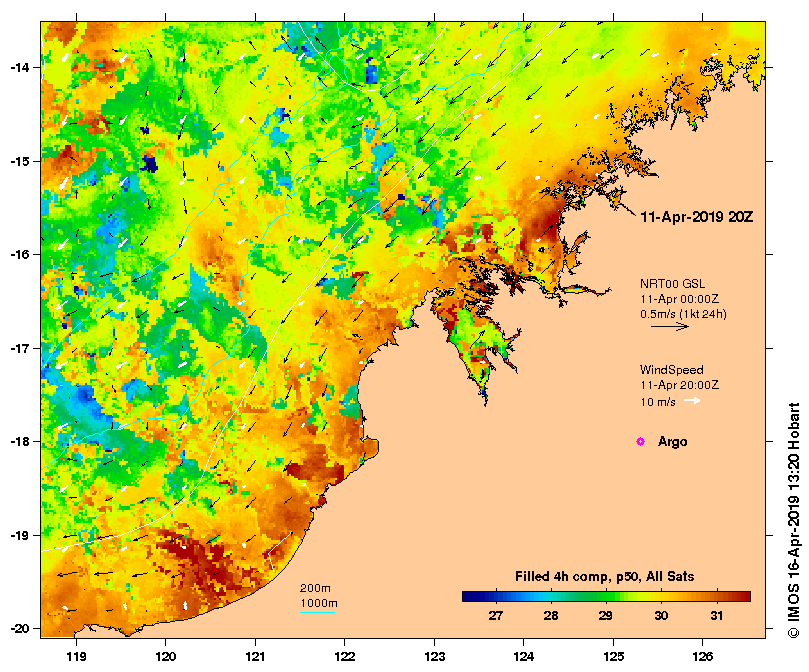809x672 pixels.
Task: Click the '-19' latitude axis label
Action: click(x=19, y=535)
